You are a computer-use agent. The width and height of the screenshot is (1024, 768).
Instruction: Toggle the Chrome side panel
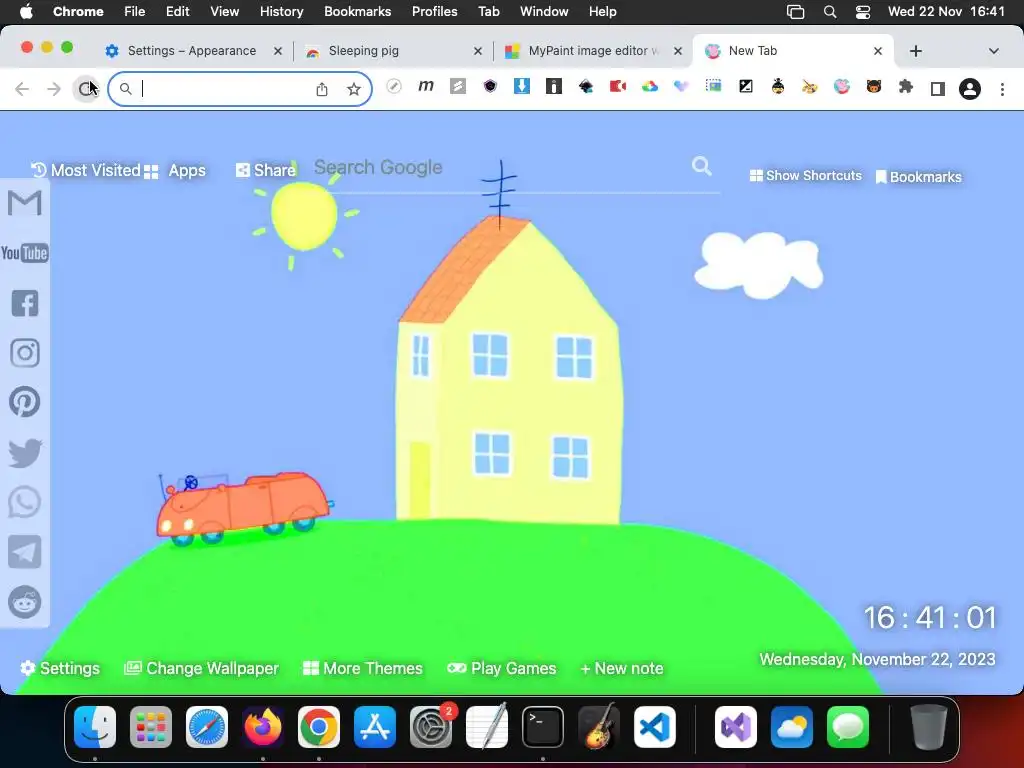click(x=938, y=88)
